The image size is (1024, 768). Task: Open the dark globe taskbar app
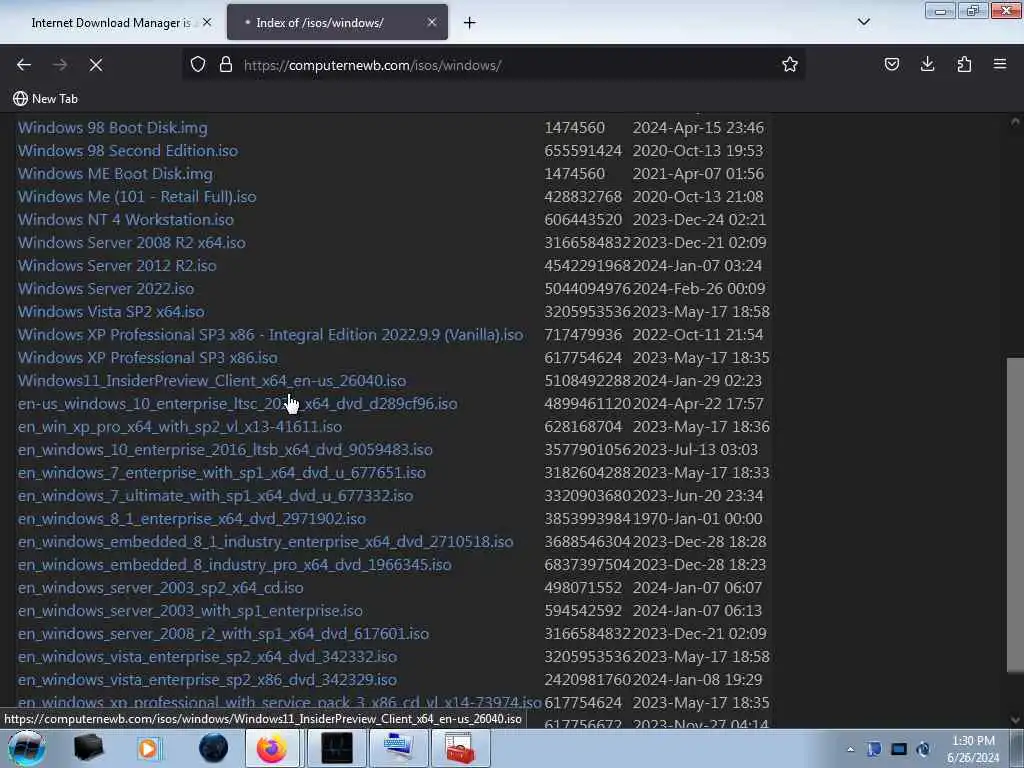(214, 748)
